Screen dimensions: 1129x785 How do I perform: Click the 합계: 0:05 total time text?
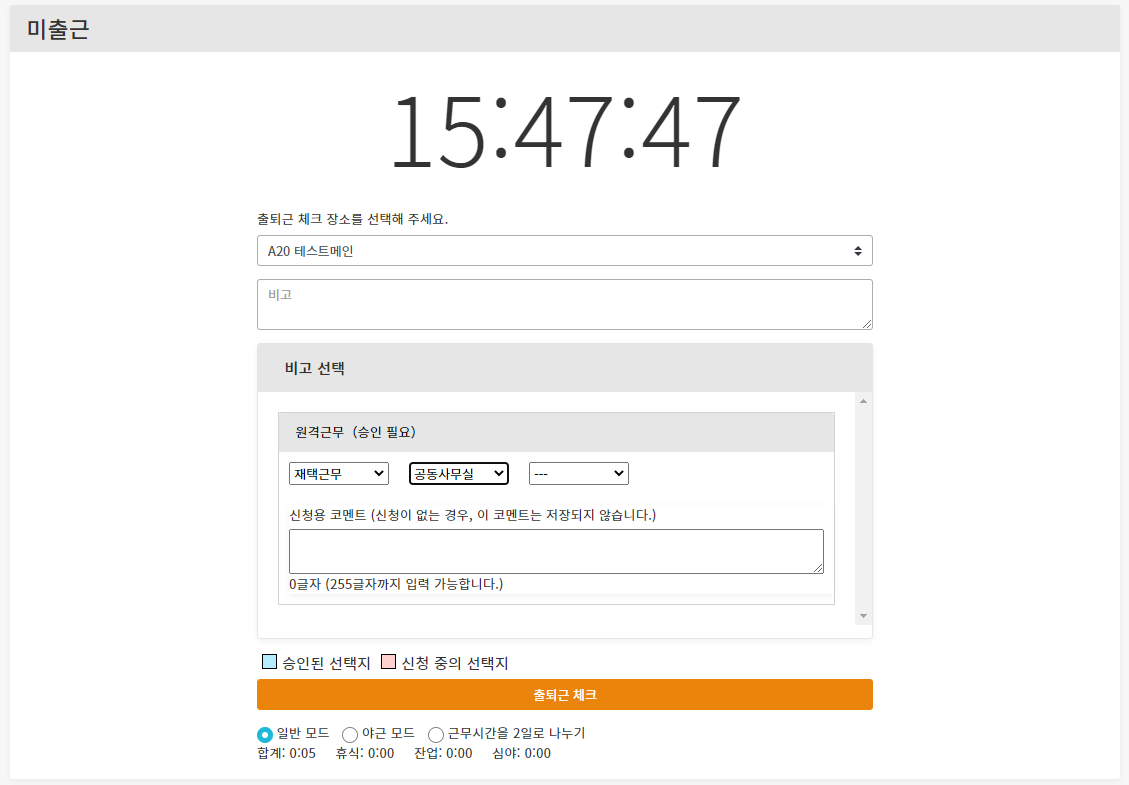pos(286,753)
